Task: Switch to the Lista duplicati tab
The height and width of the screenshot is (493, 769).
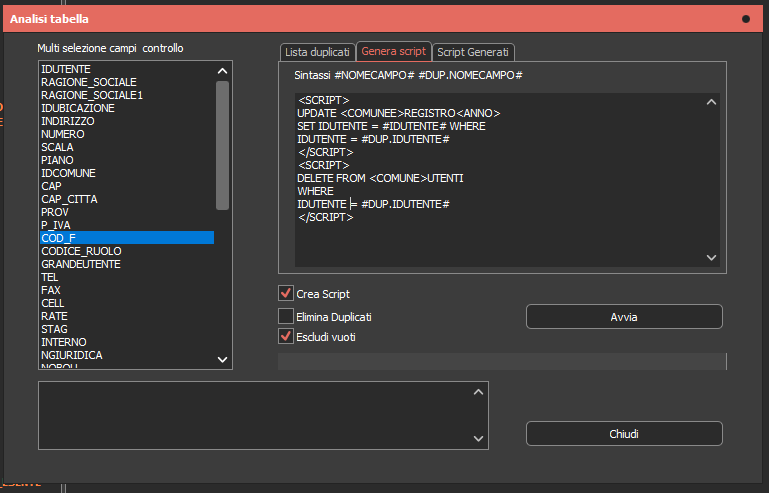Action: coord(317,52)
